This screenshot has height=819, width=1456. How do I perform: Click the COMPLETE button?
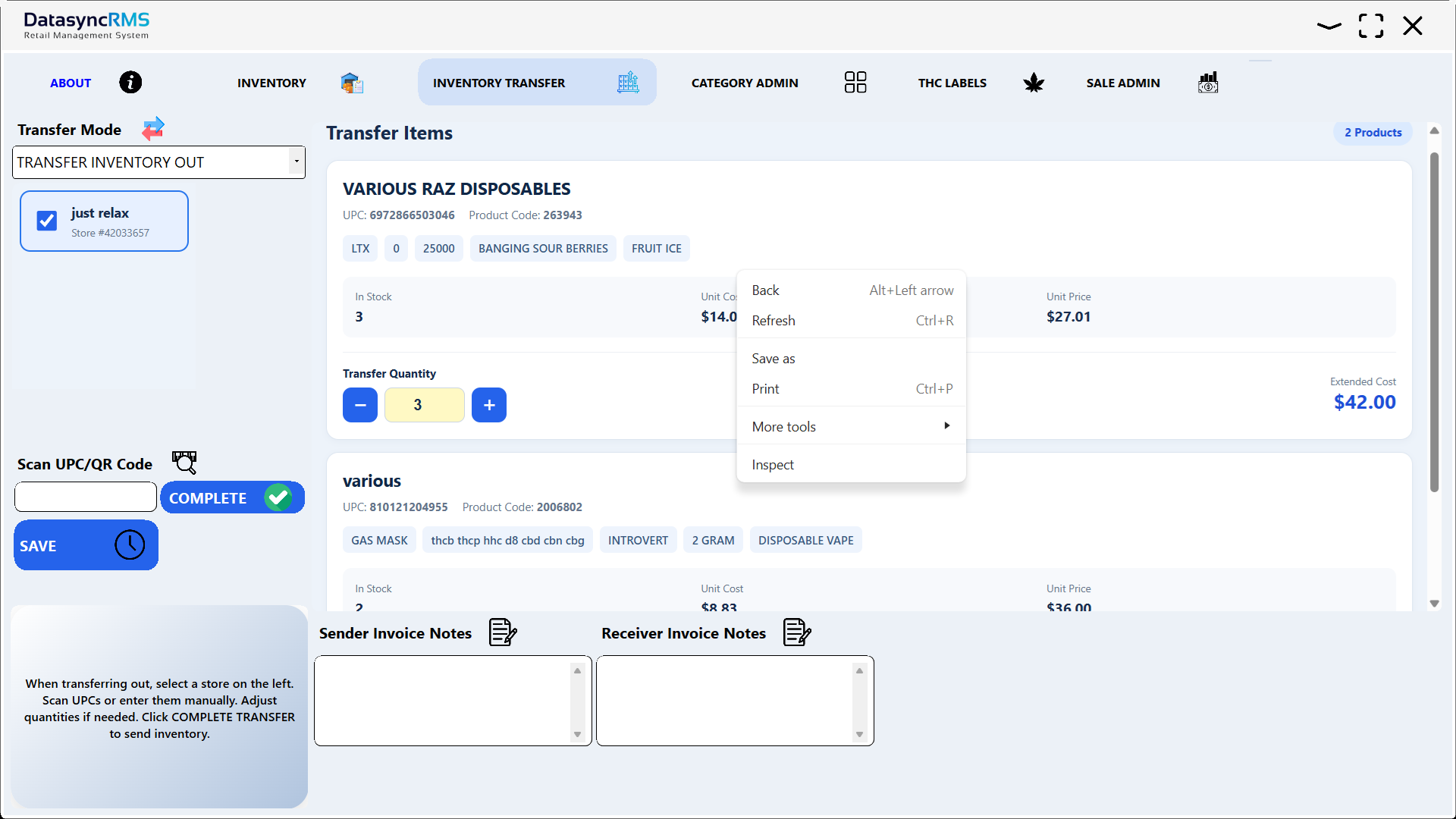[232, 497]
